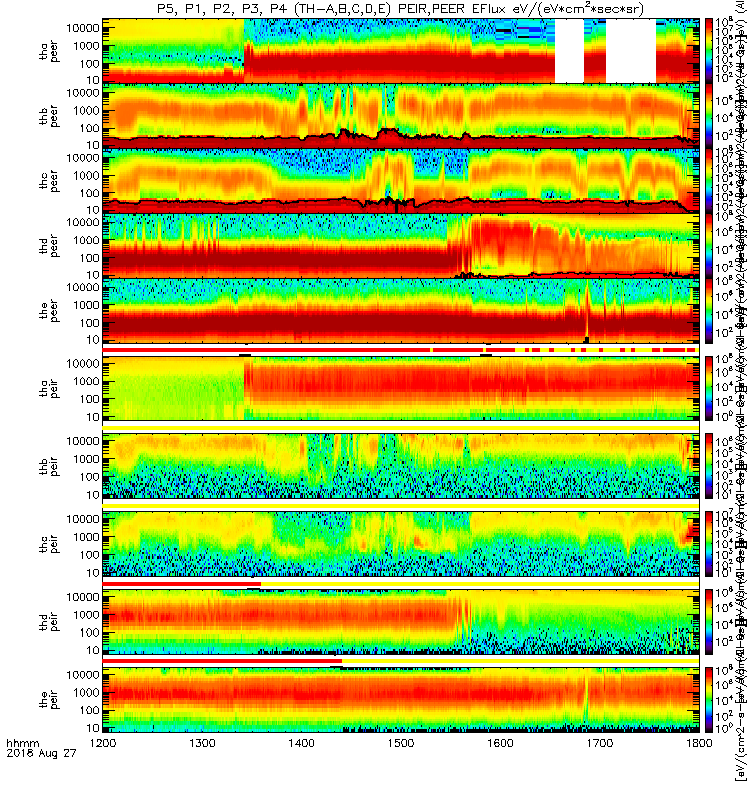Click the color bar beside thc peer panel
The height and width of the screenshot is (800, 750).
pyautogui.click(x=709, y=181)
